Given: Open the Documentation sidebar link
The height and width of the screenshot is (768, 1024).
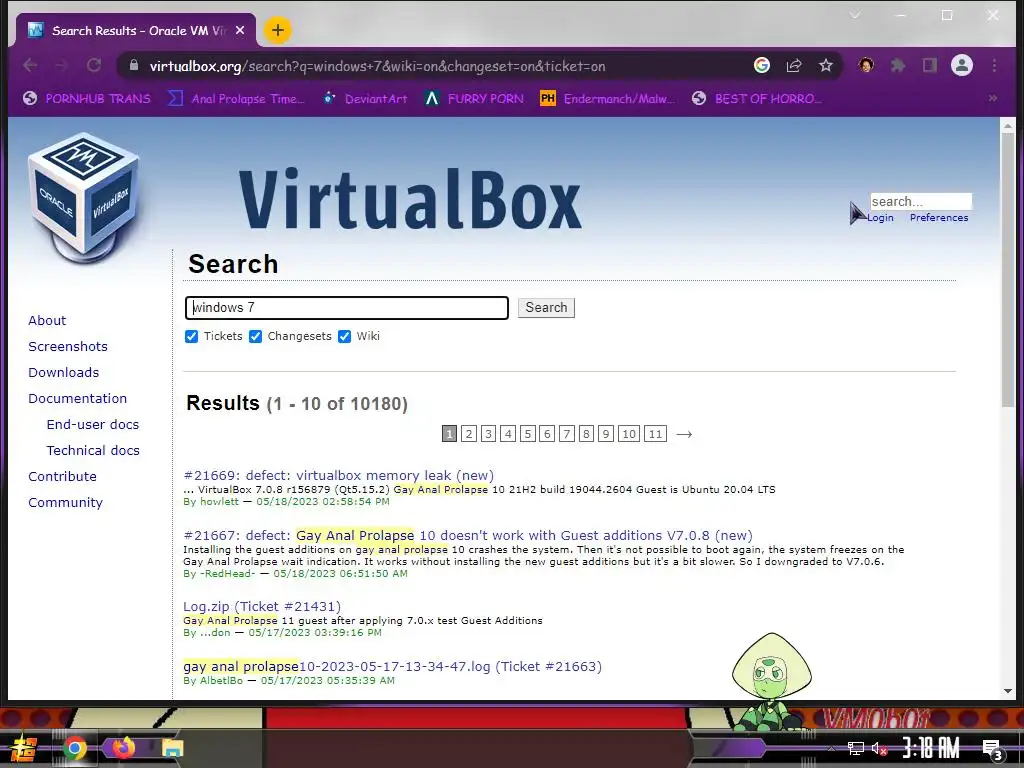Looking at the screenshot, I should pos(78,398).
